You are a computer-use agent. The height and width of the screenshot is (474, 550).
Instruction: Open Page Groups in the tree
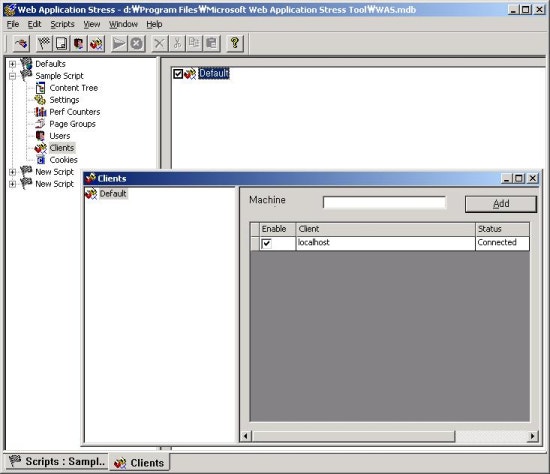(72, 124)
